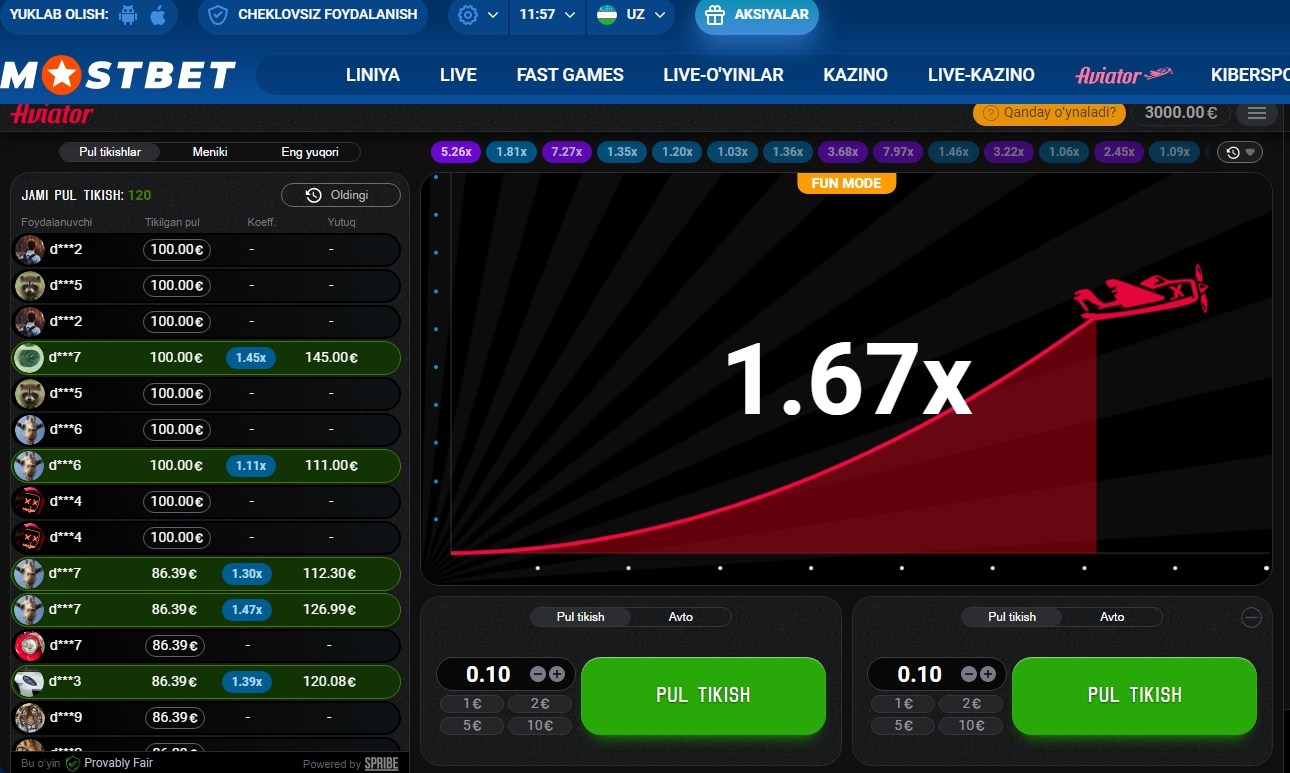Viewport: 1290px width, 773px height.
Task: Click the 3.22x history multiplier
Action: [1009, 152]
